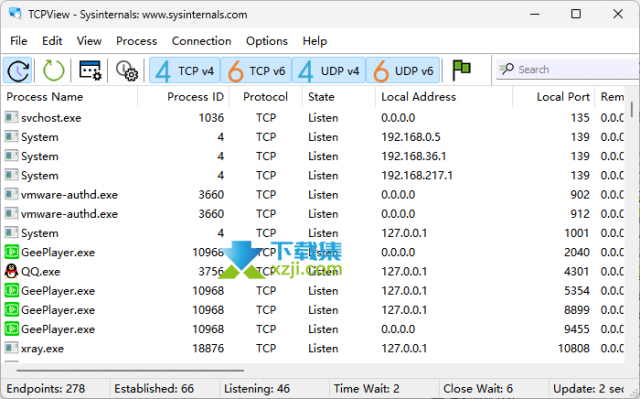Toggle the TCP v4 filter
Screen dimensions: 640x399
tap(185, 71)
